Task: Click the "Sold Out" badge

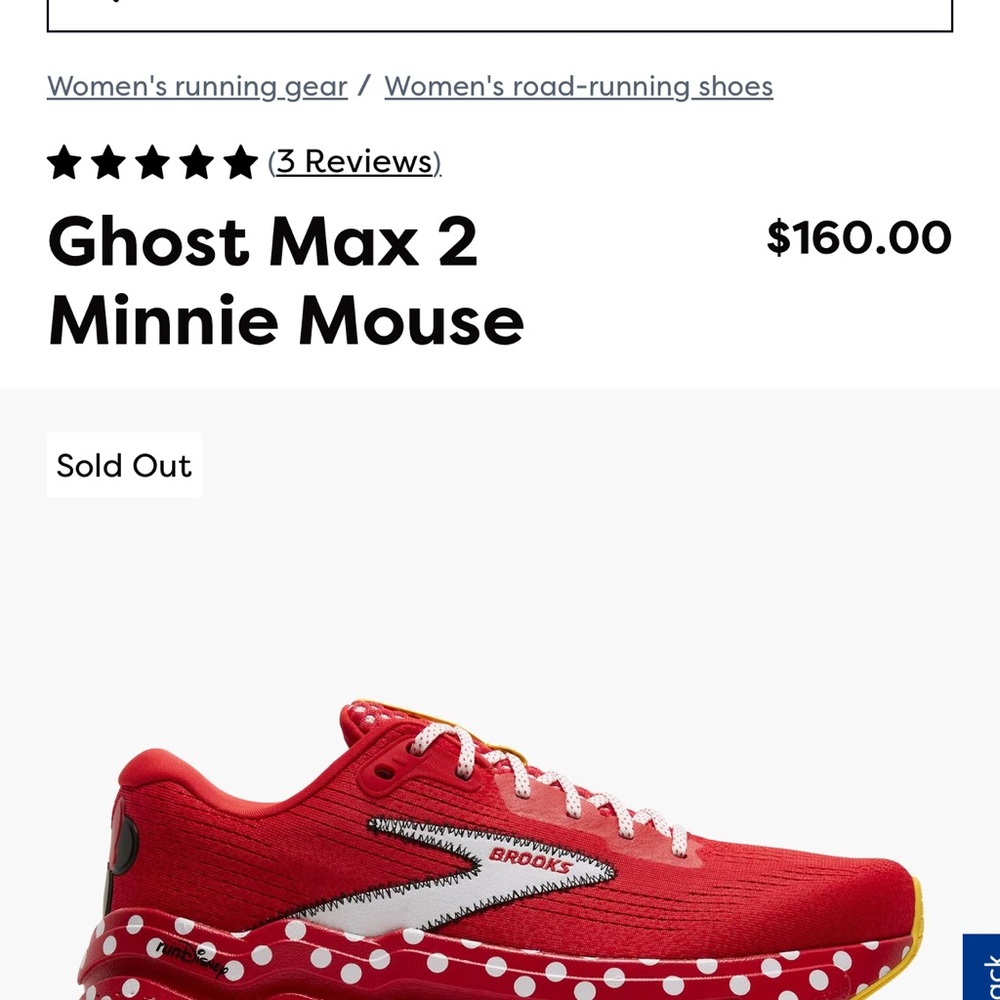Action: pyautogui.click(x=124, y=465)
